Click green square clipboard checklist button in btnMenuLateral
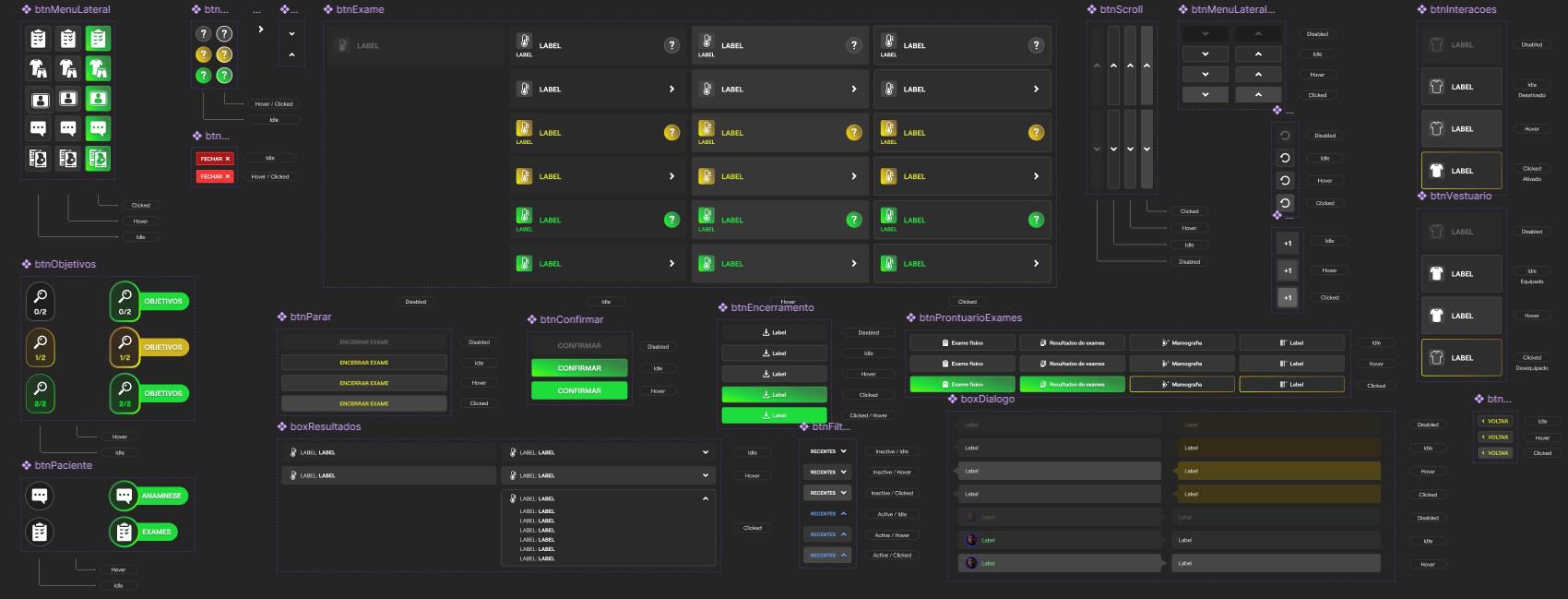This screenshot has width=1568, height=599. 98,39
